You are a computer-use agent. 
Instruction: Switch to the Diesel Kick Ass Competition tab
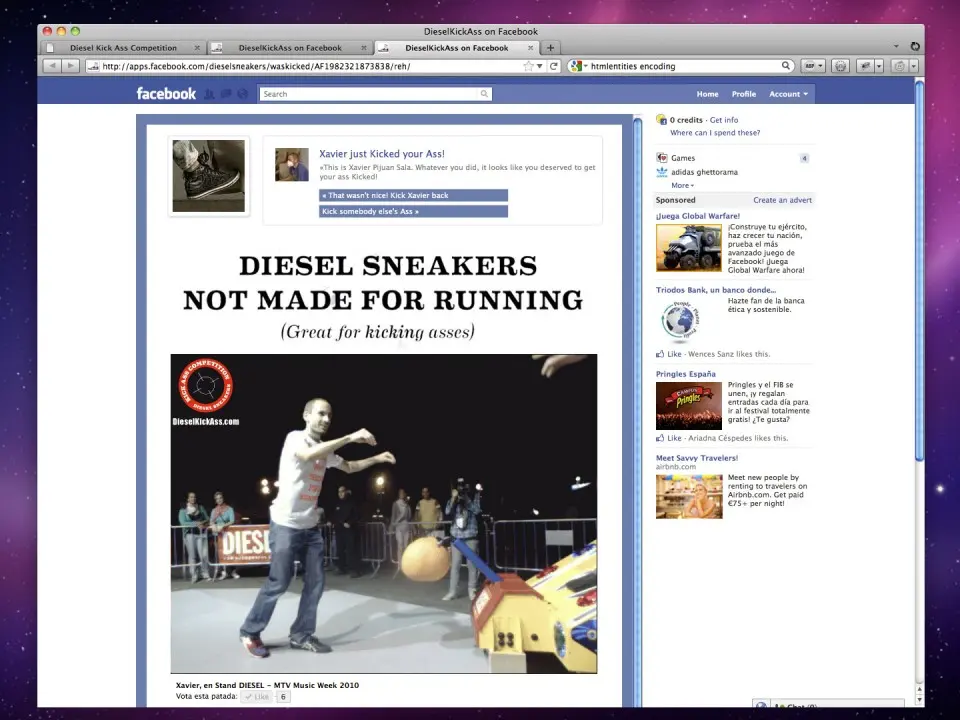coord(123,48)
